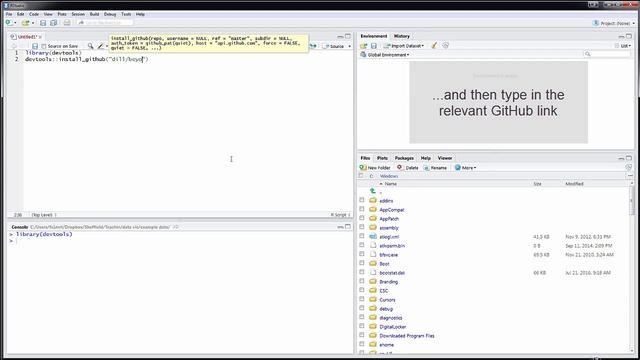
Task: Maximize the Environment pane
Action: point(629,36)
